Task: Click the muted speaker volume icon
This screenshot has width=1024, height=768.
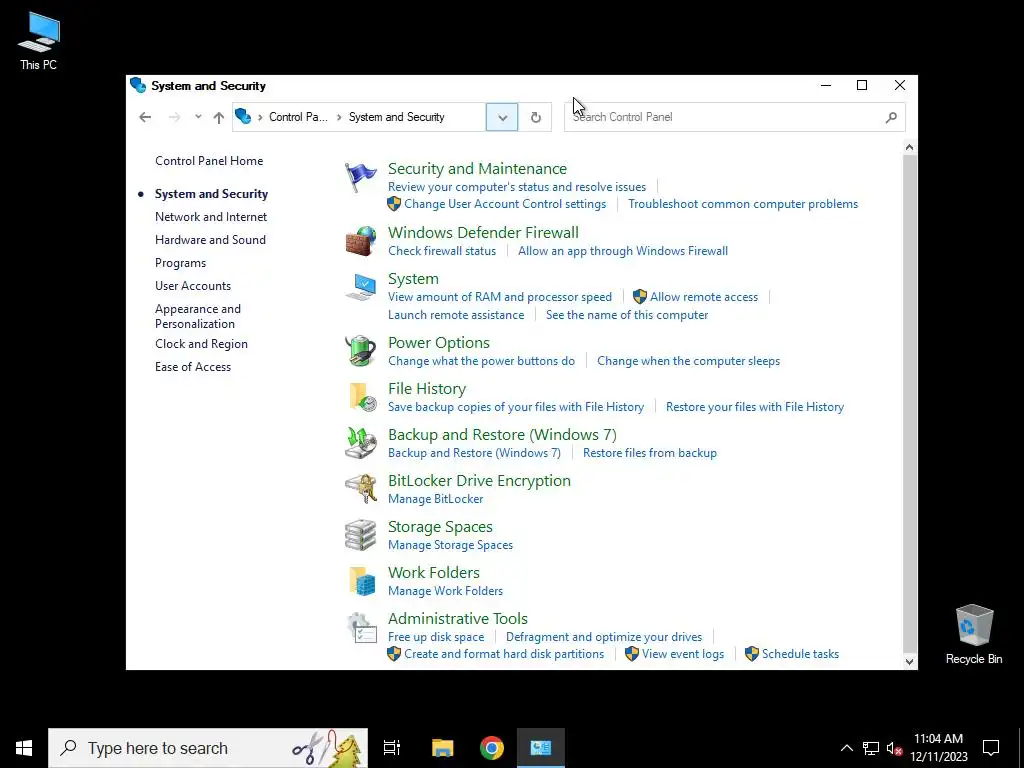Action: (894, 748)
